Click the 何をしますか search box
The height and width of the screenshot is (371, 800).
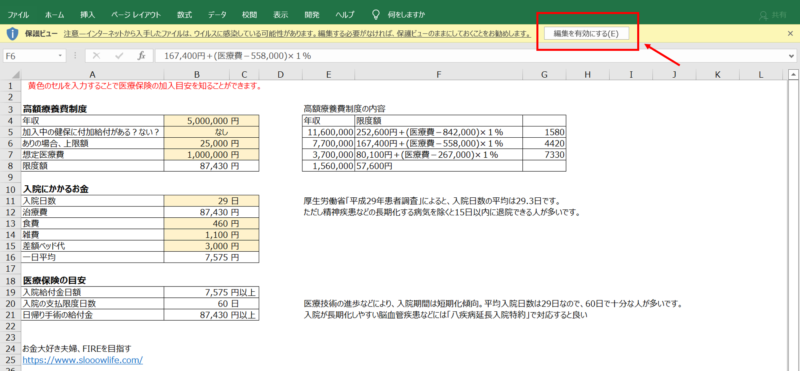tap(406, 15)
